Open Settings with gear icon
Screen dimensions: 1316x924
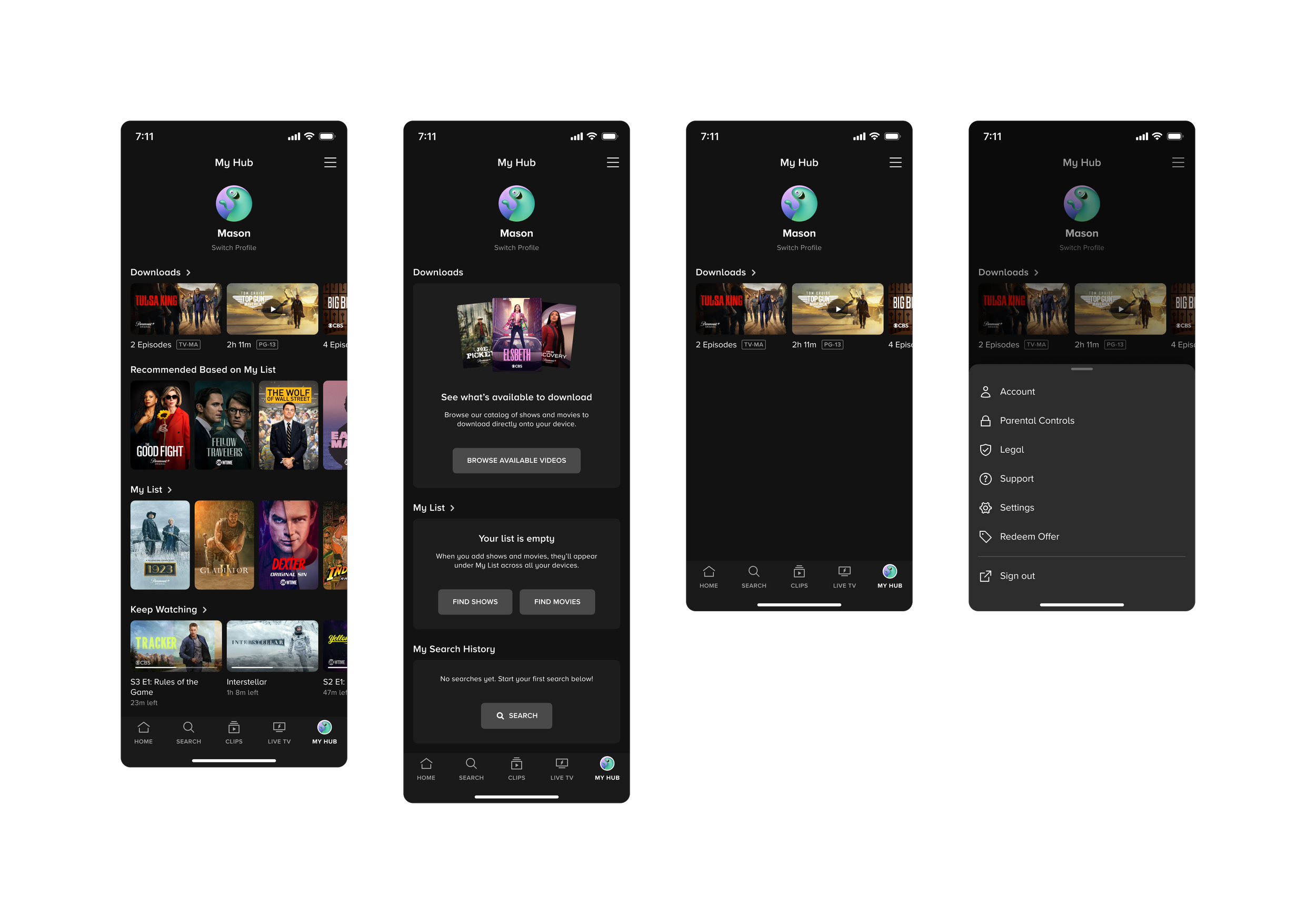[1016, 508]
